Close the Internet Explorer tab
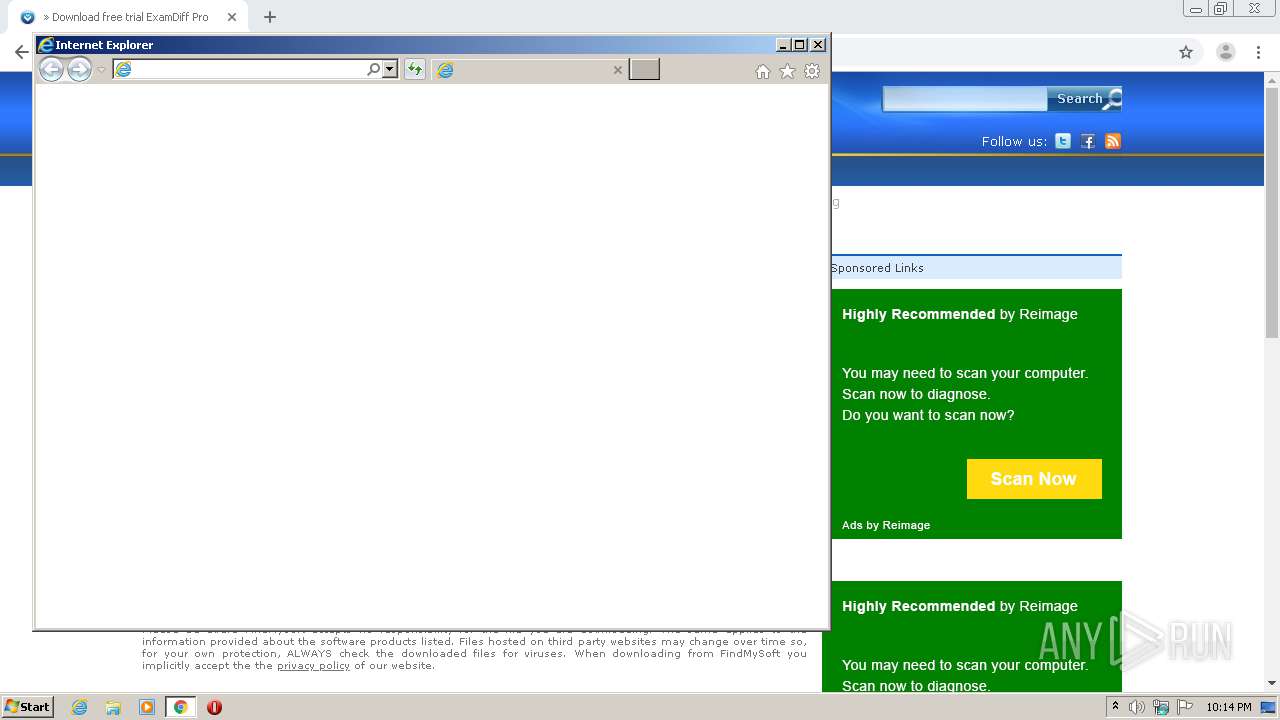Viewport: 1280px width, 720px height. pos(617,70)
